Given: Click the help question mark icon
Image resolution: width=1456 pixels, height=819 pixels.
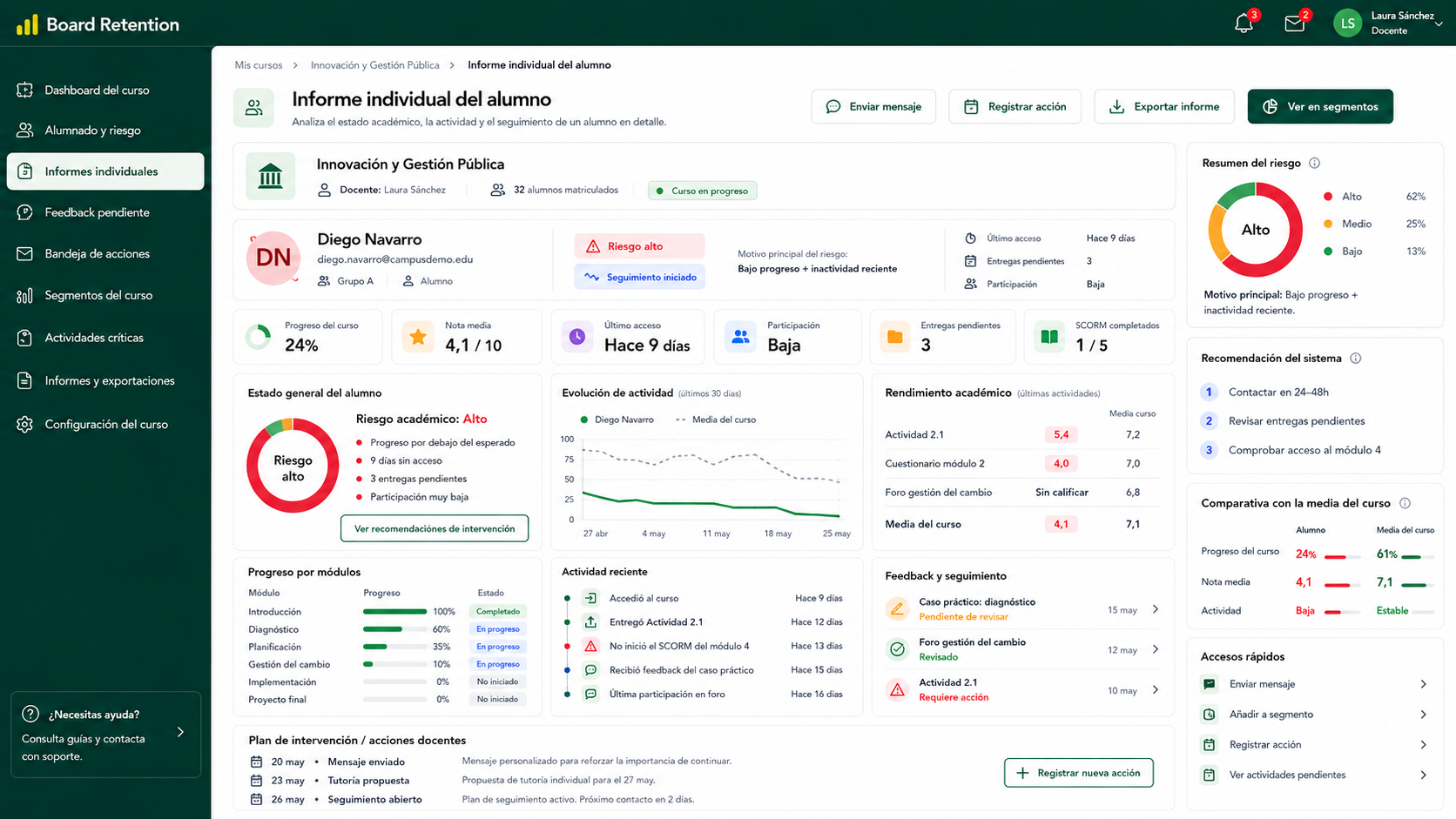Looking at the screenshot, I should pos(30,714).
